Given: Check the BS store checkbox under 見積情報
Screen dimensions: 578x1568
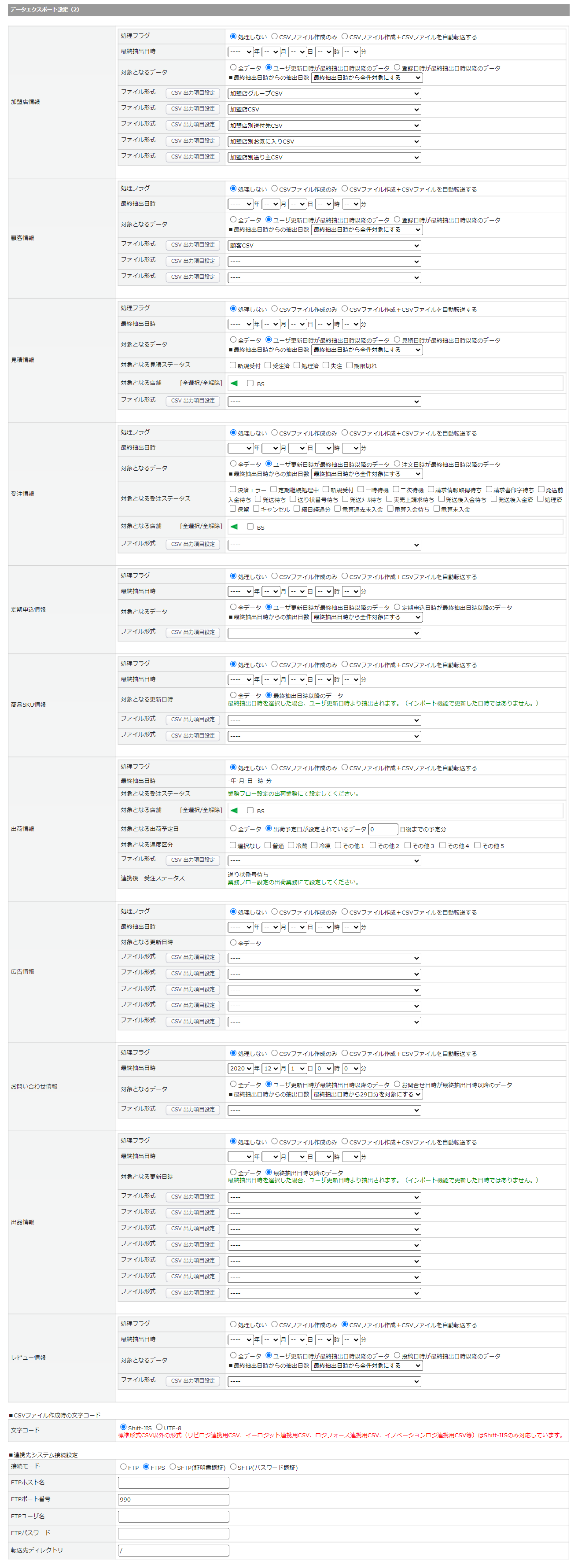Looking at the screenshot, I should pyautogui.click(x=250, y=384).
